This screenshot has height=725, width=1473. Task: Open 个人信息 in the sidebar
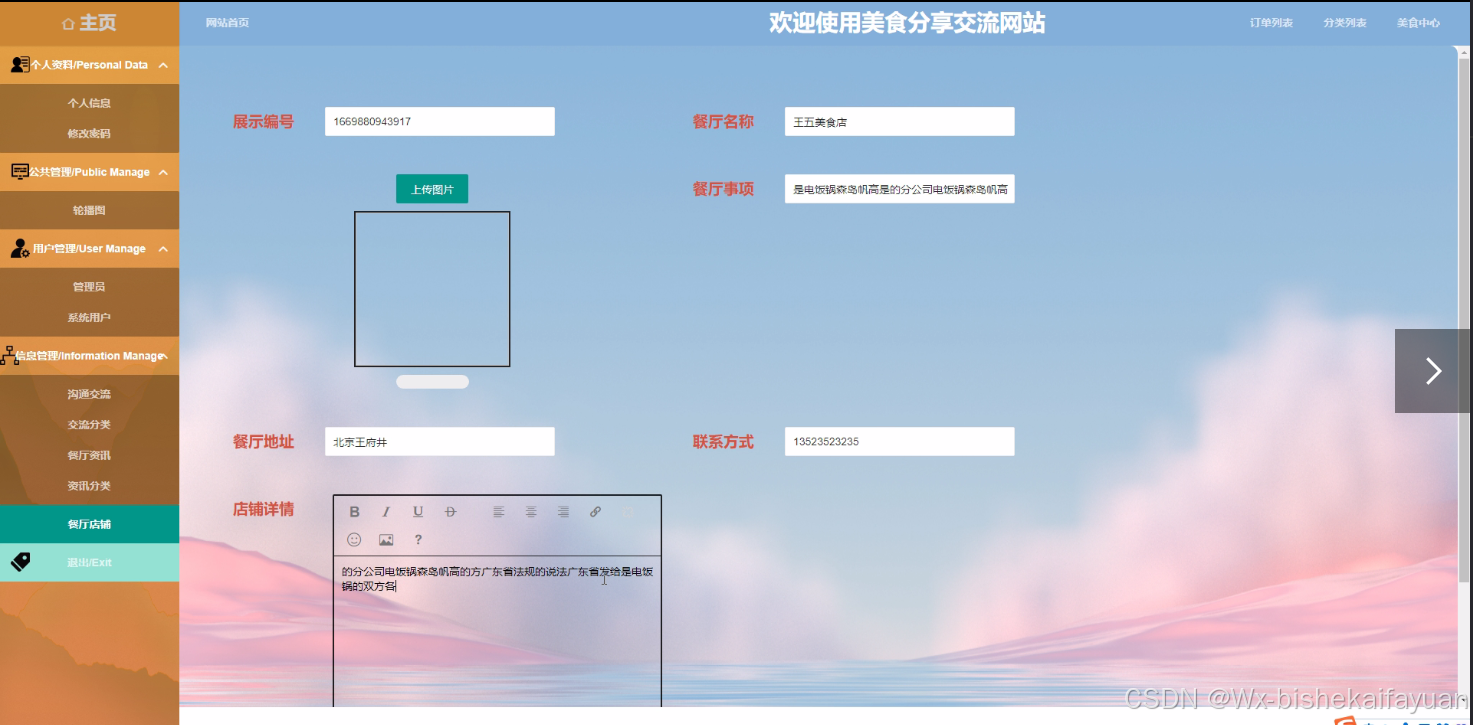pos(89,103)
